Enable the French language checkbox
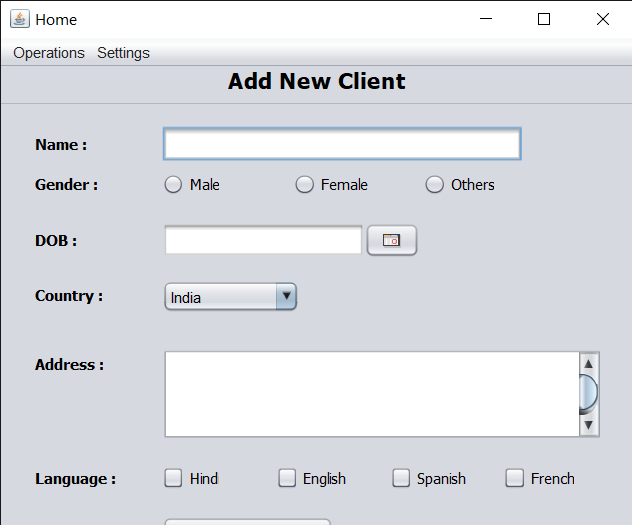This screenshot has width=632, height=525. point(515,478)
